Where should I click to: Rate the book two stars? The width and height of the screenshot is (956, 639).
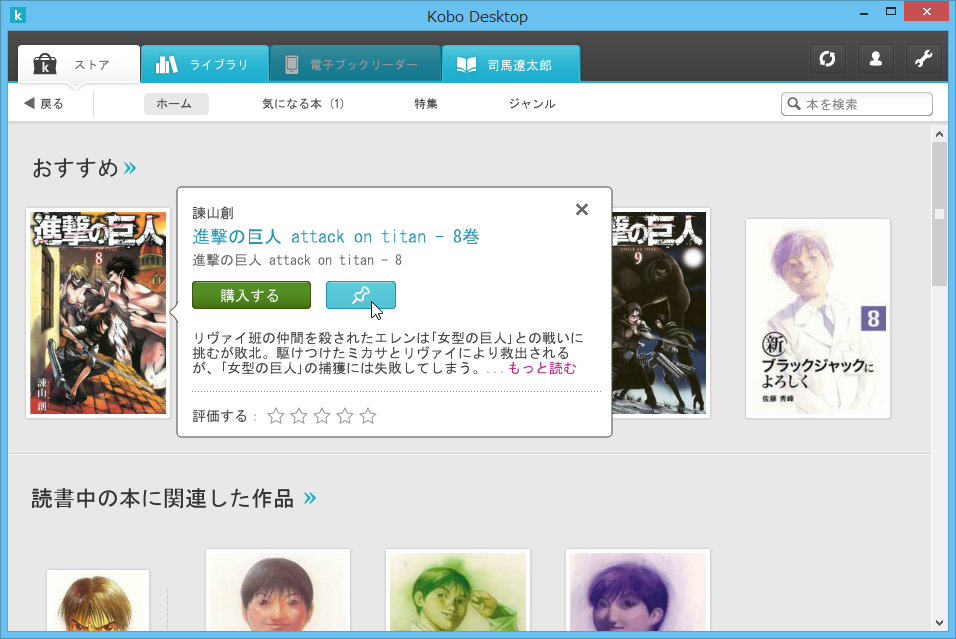(x=299, y=416)
